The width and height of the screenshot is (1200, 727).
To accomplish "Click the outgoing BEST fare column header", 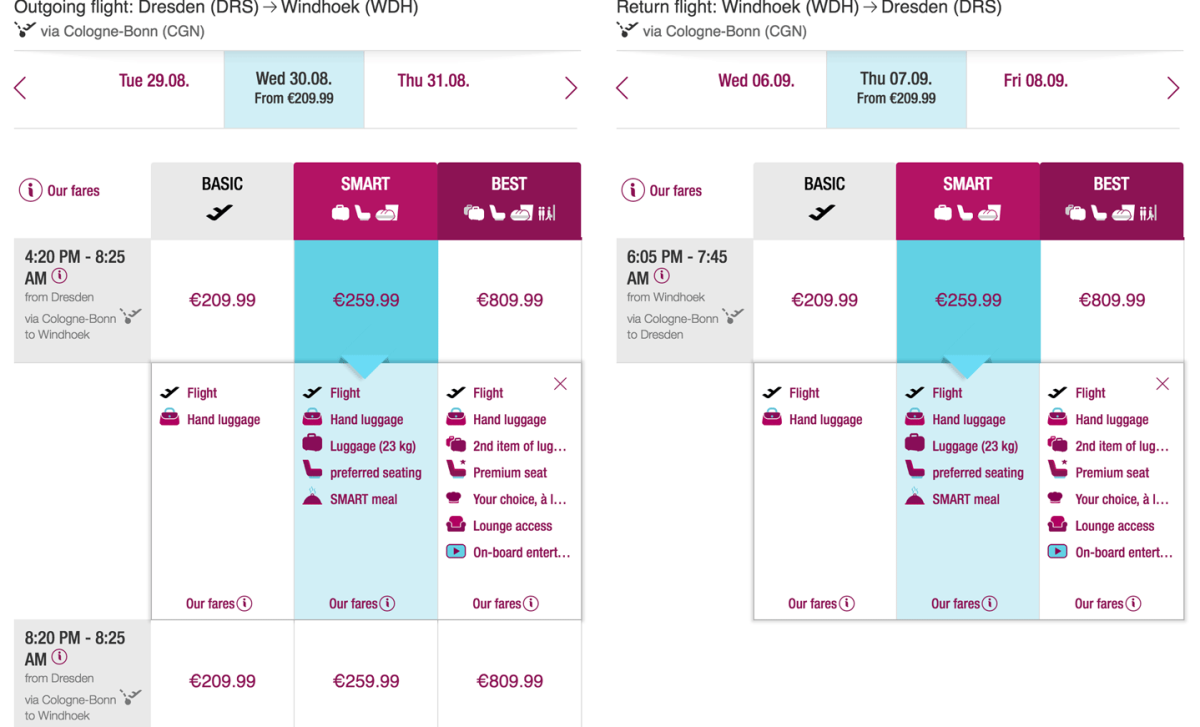I will click(x=509, y=200).
